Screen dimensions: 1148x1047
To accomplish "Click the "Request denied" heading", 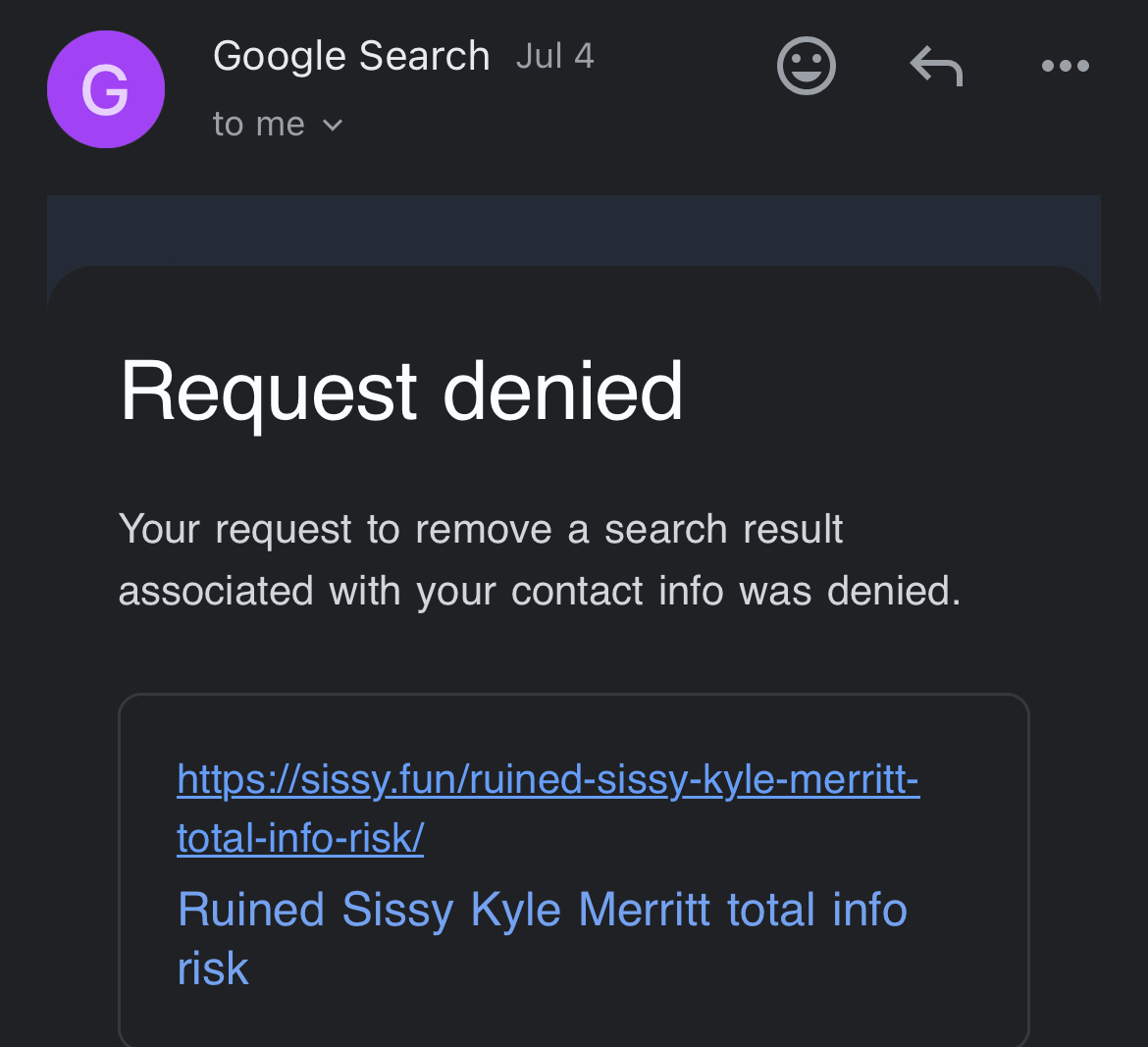I will (401, 392).
